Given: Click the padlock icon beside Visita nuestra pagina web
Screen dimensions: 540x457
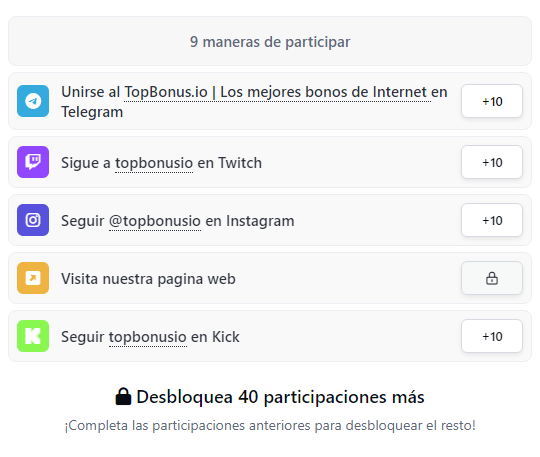Looking at the screenshot, I should pyautogui.click(x=492, y=278).
